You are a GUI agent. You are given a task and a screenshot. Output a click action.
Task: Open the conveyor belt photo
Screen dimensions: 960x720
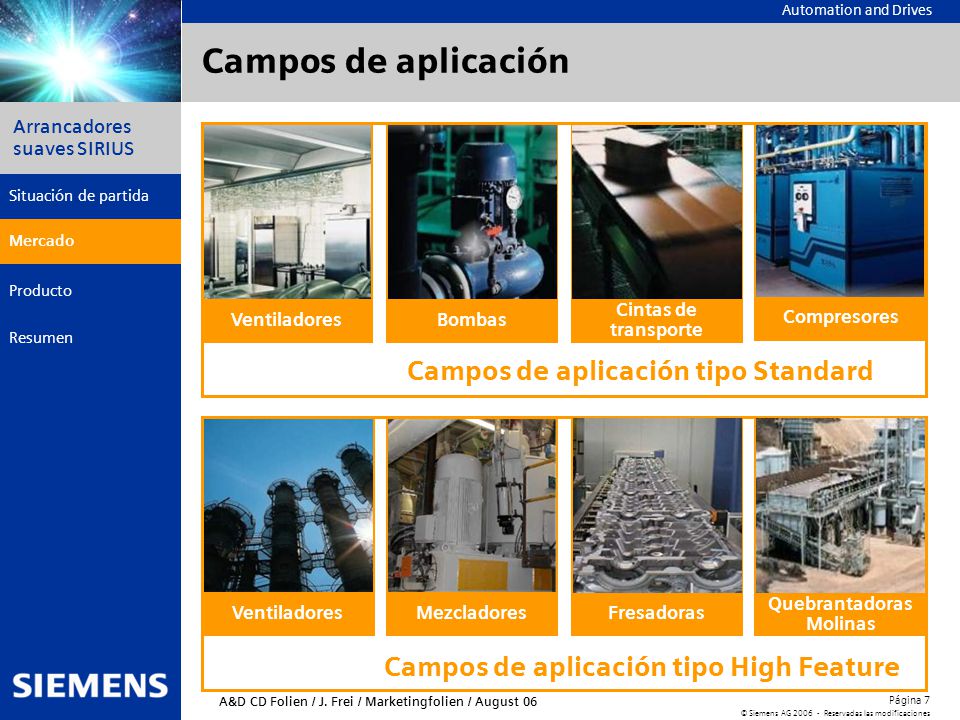coord(656,212)
